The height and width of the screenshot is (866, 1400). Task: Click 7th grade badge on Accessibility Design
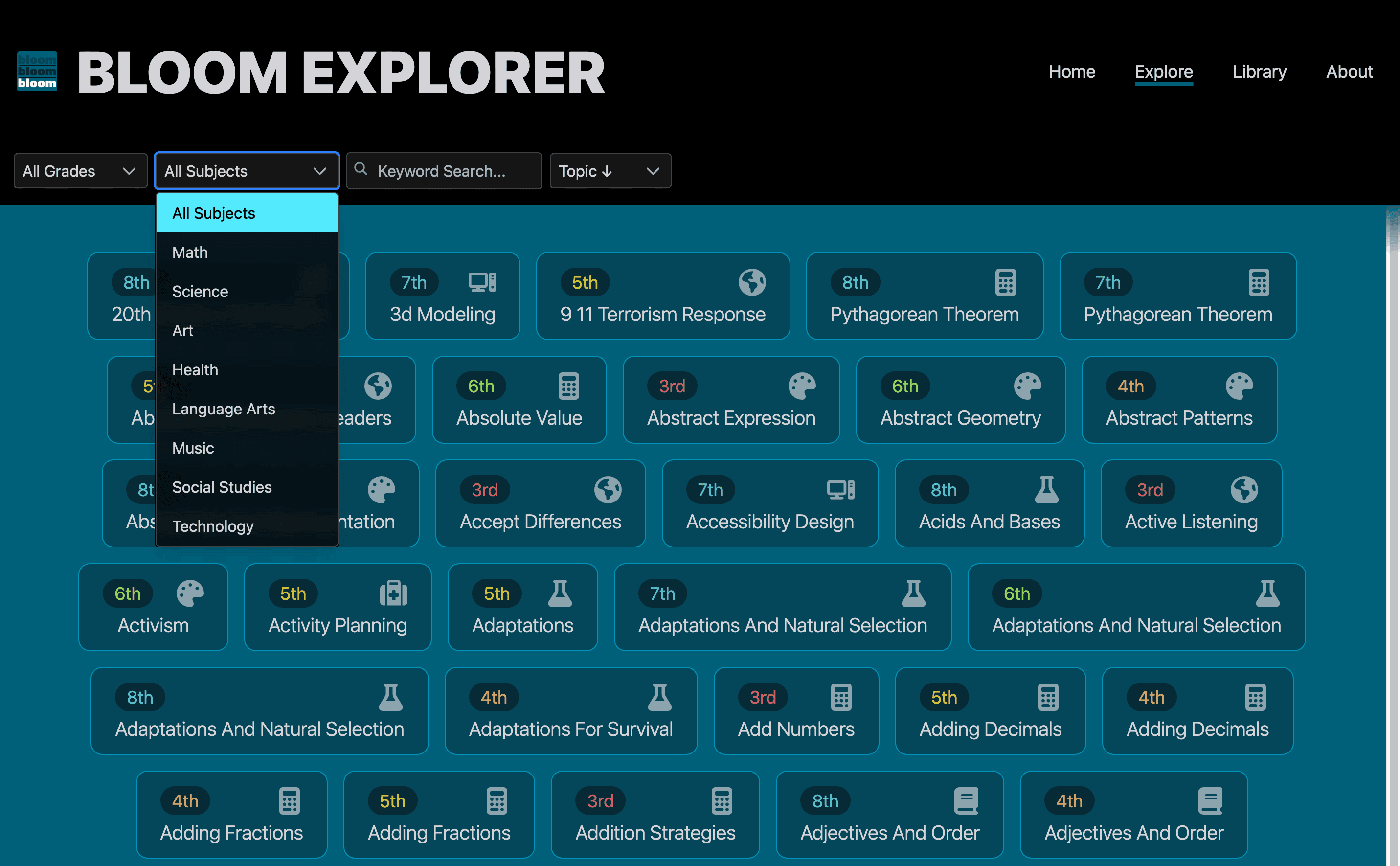(710, 490)
